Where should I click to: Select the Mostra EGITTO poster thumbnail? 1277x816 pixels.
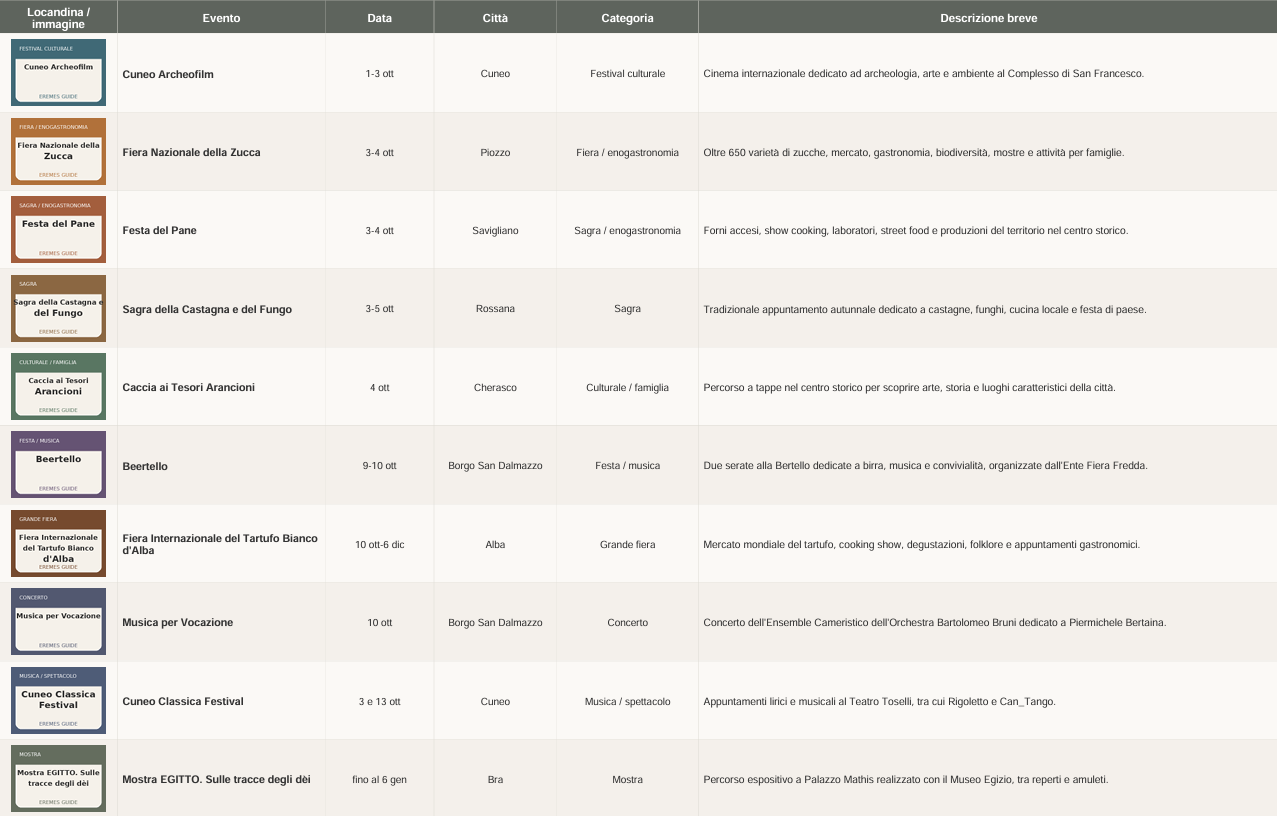click(x=58, y=779)
